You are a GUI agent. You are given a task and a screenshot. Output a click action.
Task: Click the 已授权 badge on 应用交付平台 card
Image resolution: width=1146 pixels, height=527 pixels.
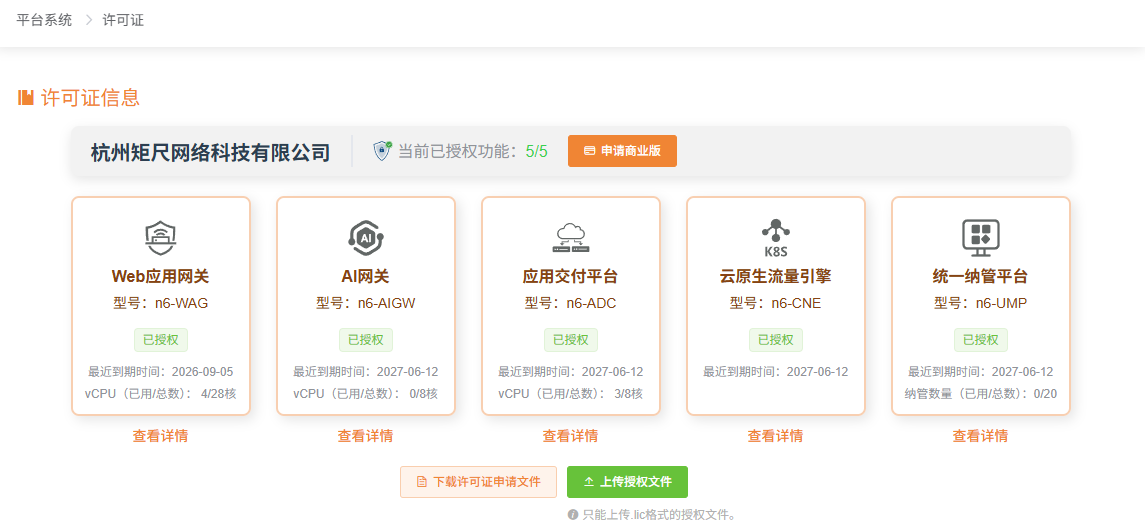[x=571, y=340]
